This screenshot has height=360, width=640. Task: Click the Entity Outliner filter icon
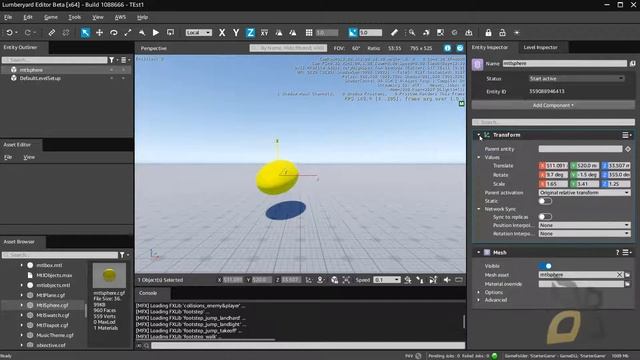(111, 60)
